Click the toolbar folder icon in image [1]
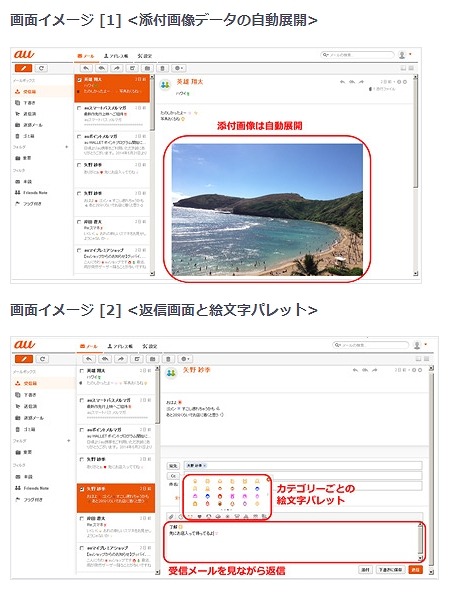 click(147, 68)
